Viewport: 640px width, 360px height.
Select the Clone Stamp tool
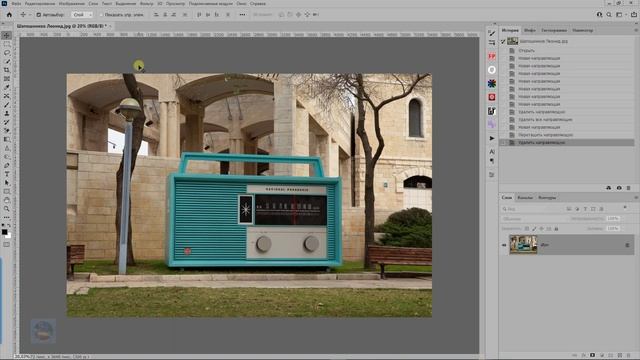pyautogui.click(x=7, y=113)
